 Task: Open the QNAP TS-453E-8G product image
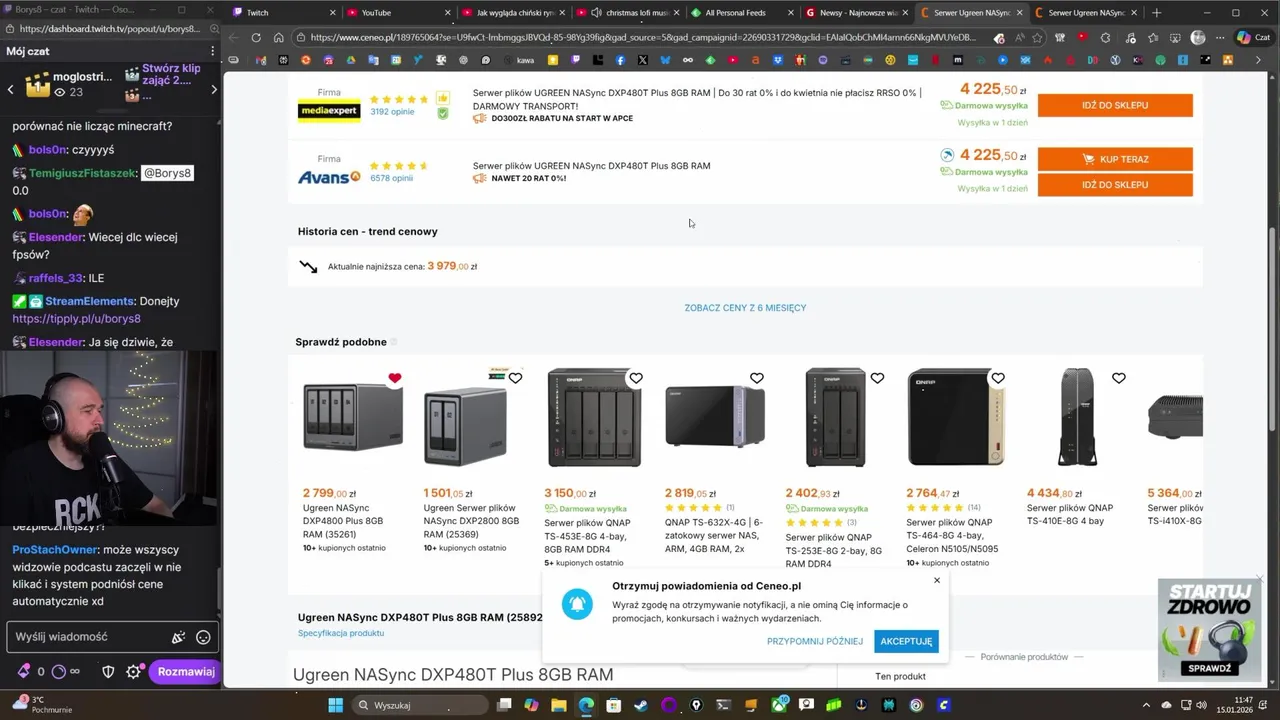click(594, 418)
